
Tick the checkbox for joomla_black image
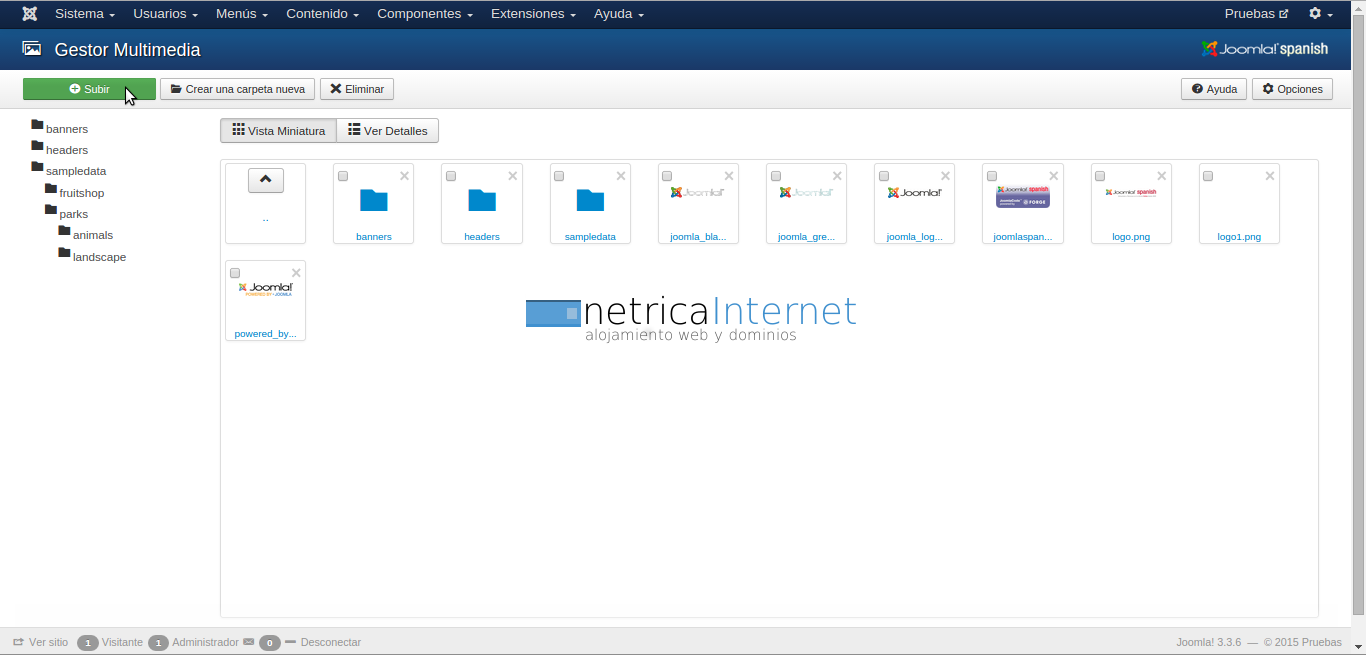pos(667,176)
